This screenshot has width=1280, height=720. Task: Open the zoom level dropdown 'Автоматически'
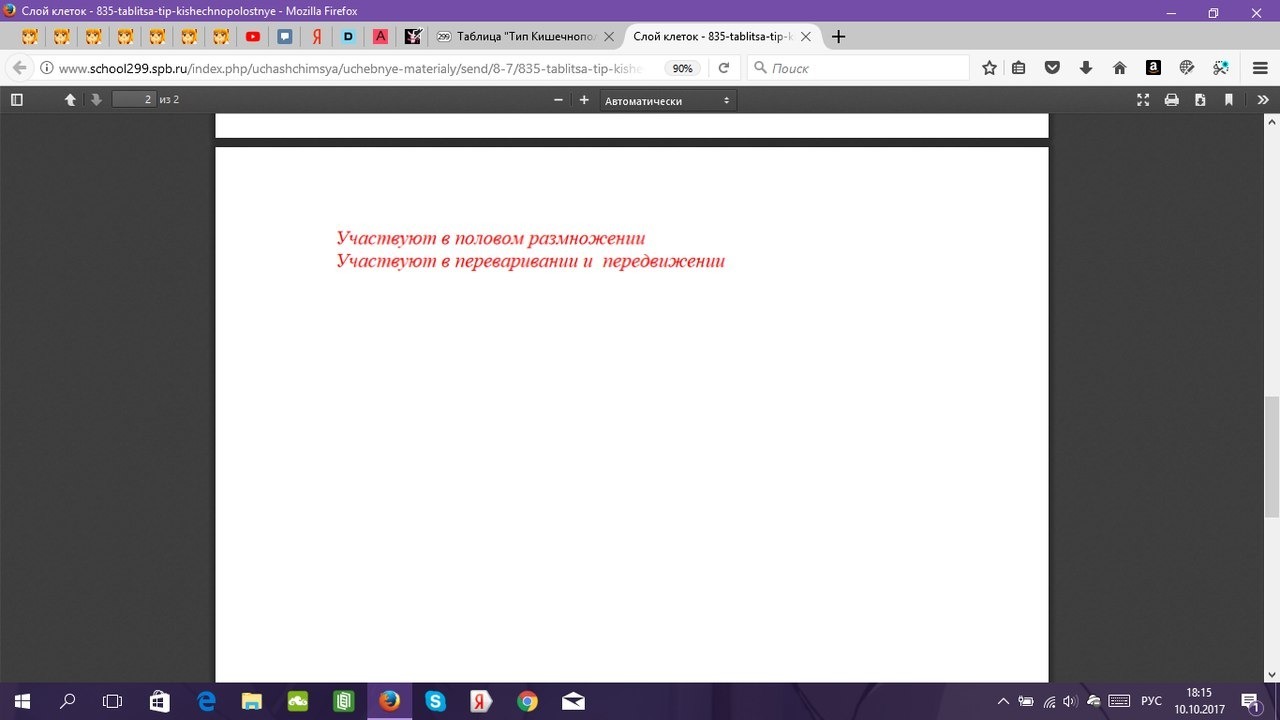[x=667, y=101]
